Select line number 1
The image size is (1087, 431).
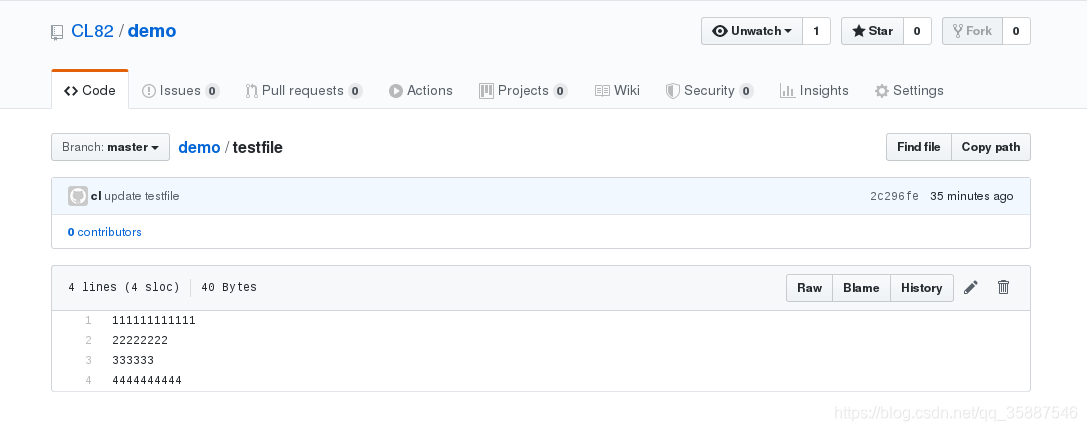point(88,320)
